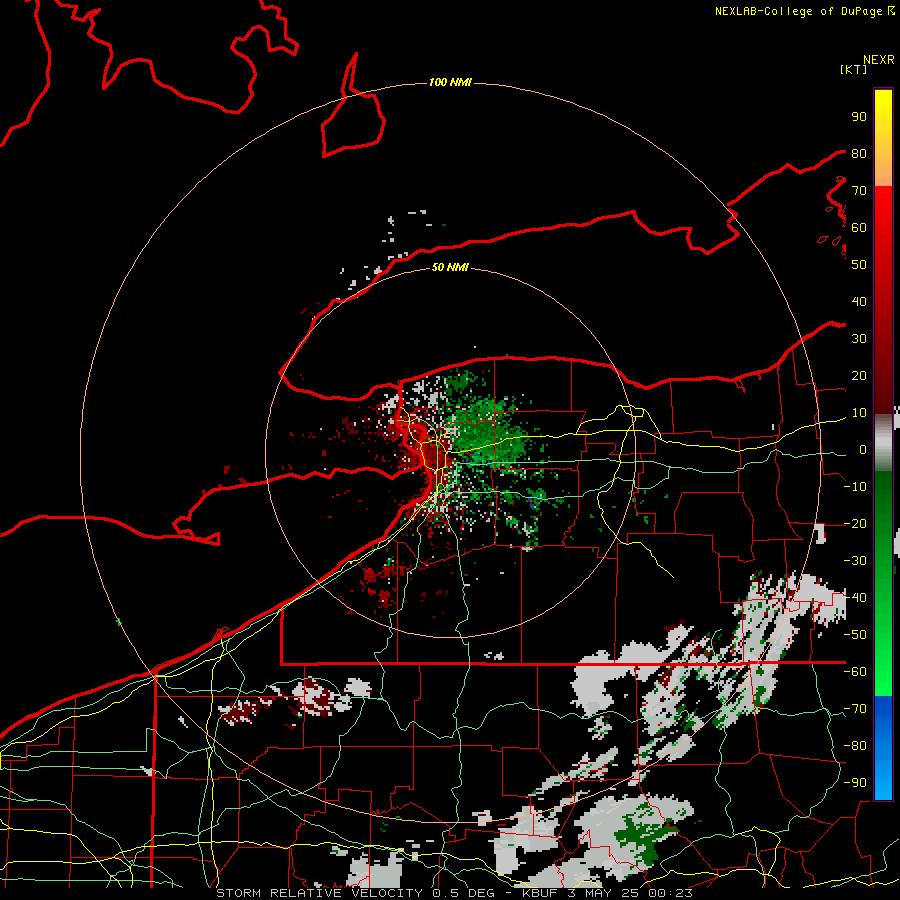The height and width of the screenshot is (900, 900).
Task: Click the "50 NMI" range ring label
Action: tap(450, 267)
